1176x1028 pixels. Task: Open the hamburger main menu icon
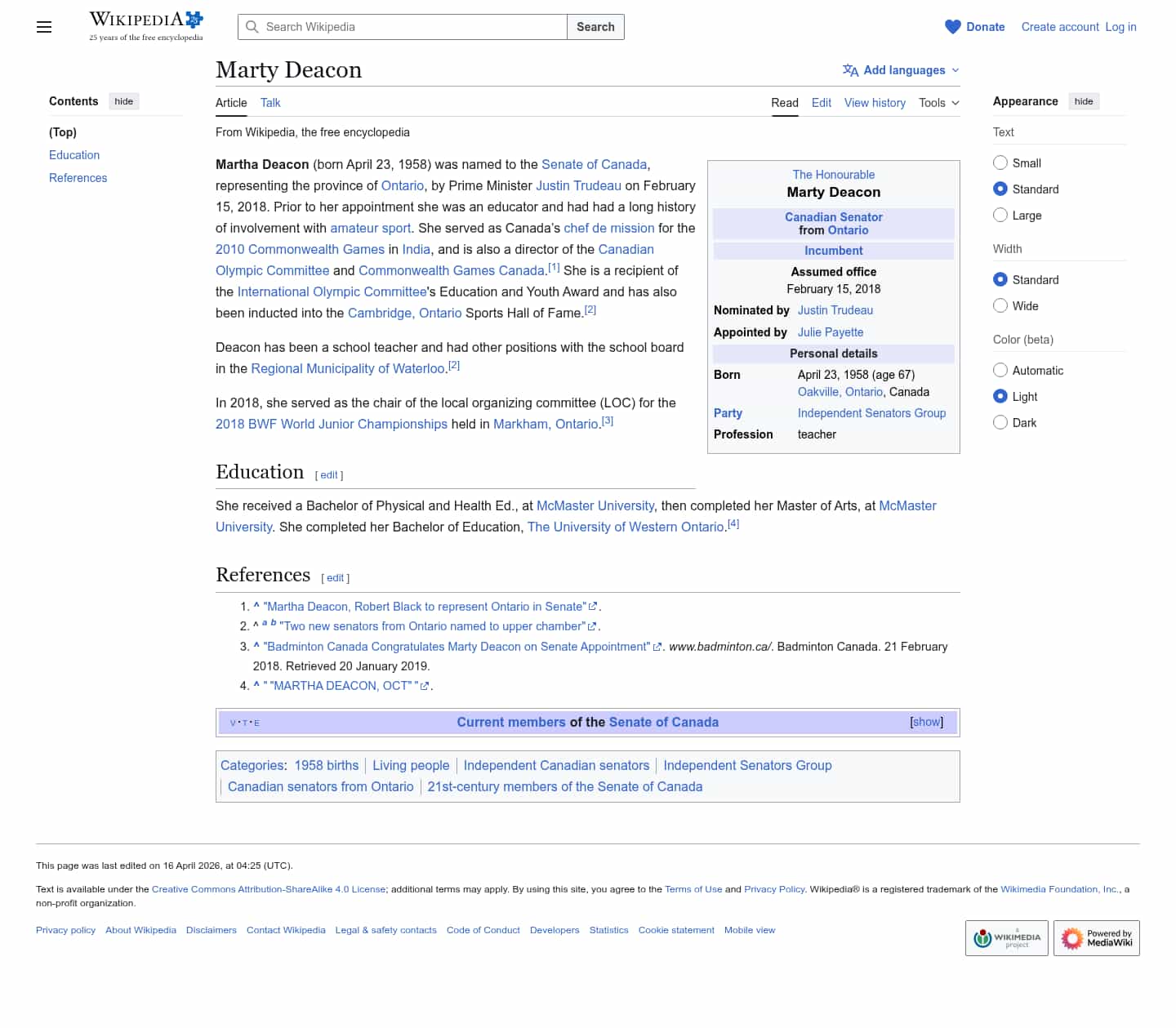point(44,27)
